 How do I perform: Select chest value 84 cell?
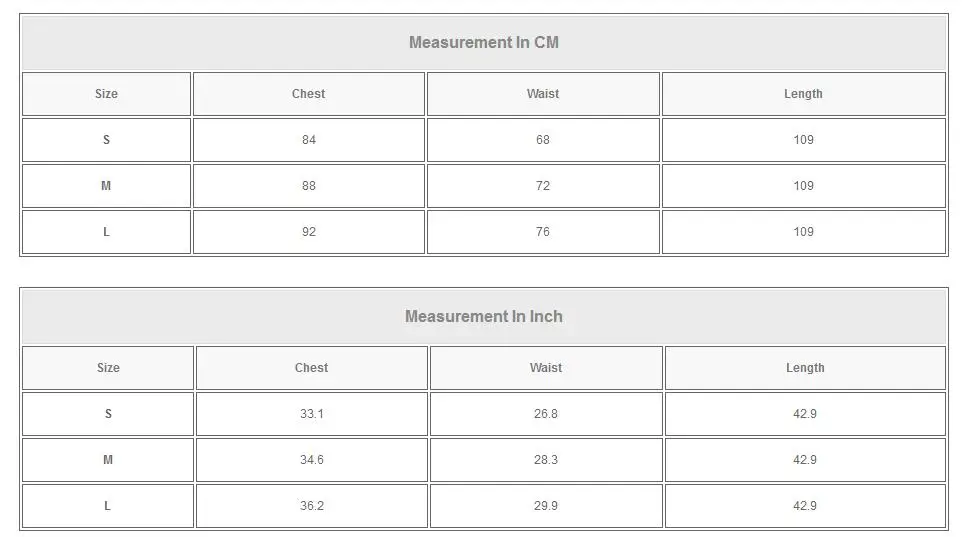(308, 140)
